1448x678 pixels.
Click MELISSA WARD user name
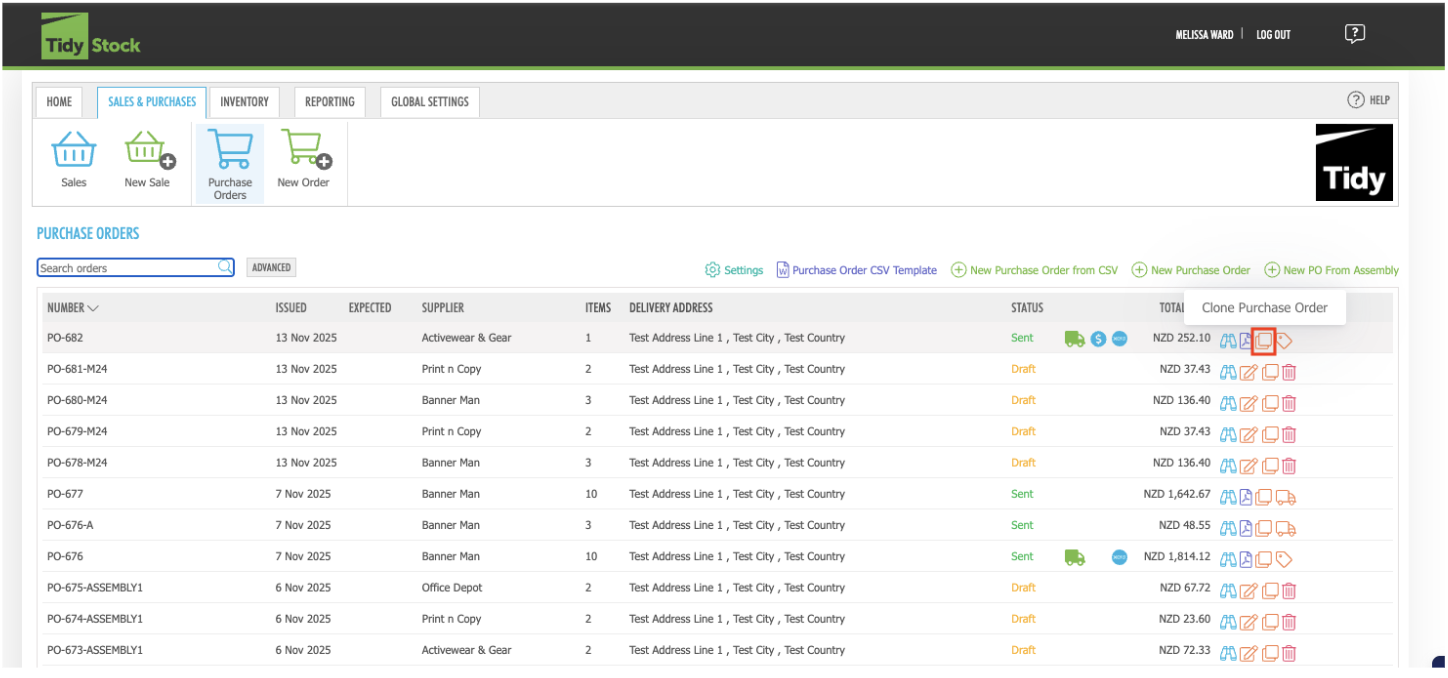pos(1205,34)
